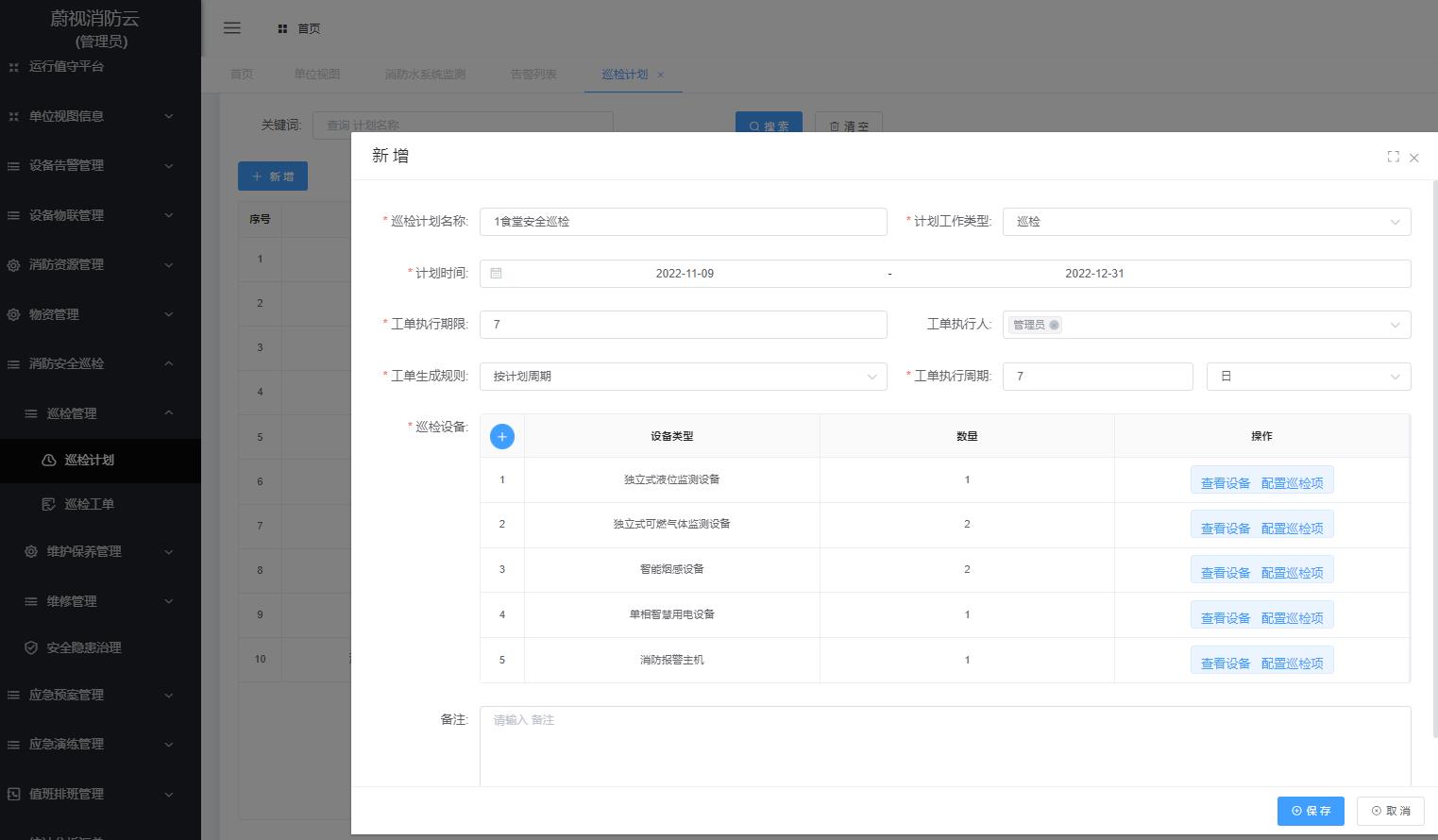Open the 工单执行人 dropdown arrow
Viewport: 1438px width, 840px height.
pos(1395,325)
